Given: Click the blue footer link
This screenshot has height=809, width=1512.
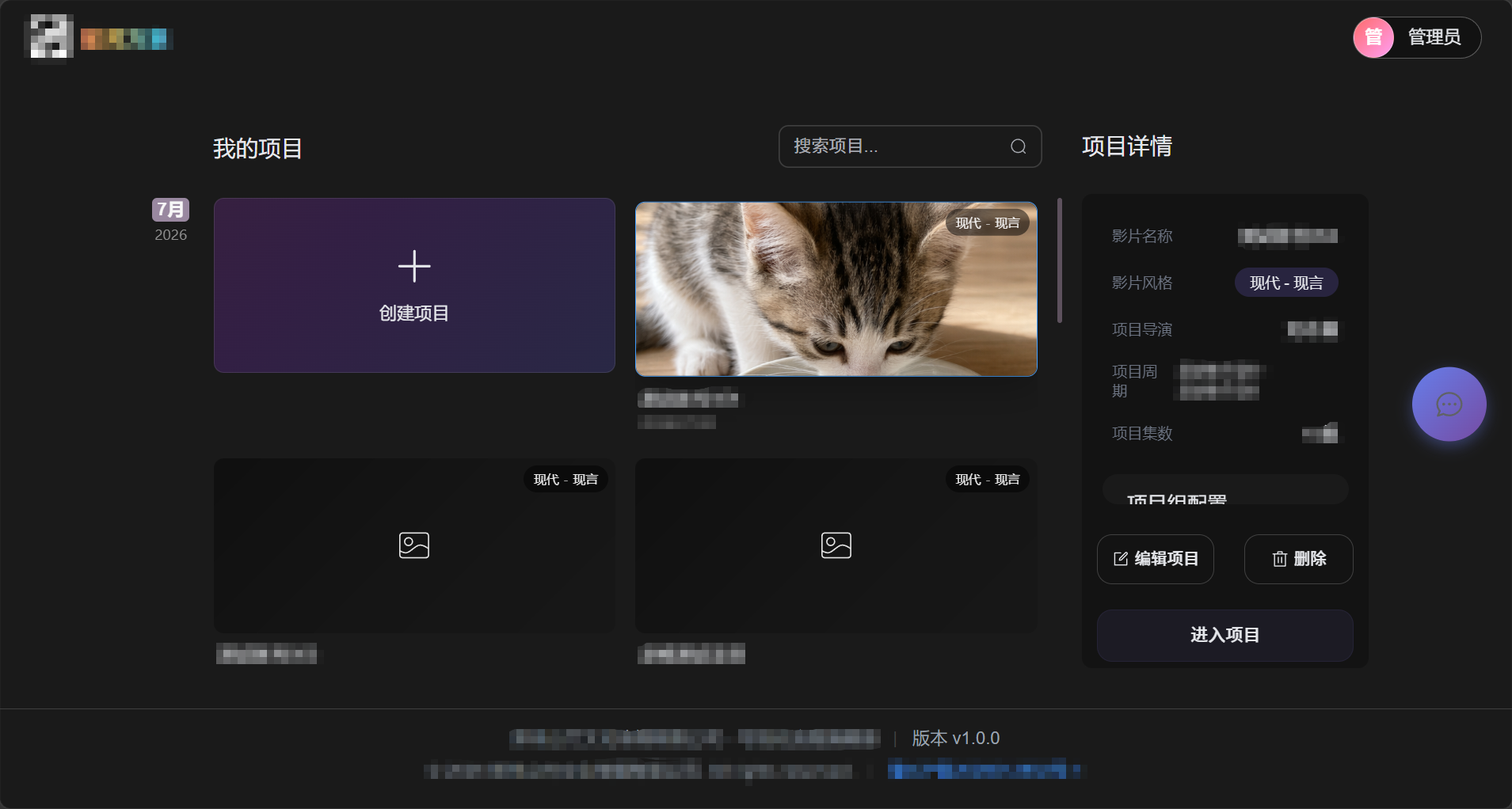Looking at the screenshot, I should (x=985, y=769).
